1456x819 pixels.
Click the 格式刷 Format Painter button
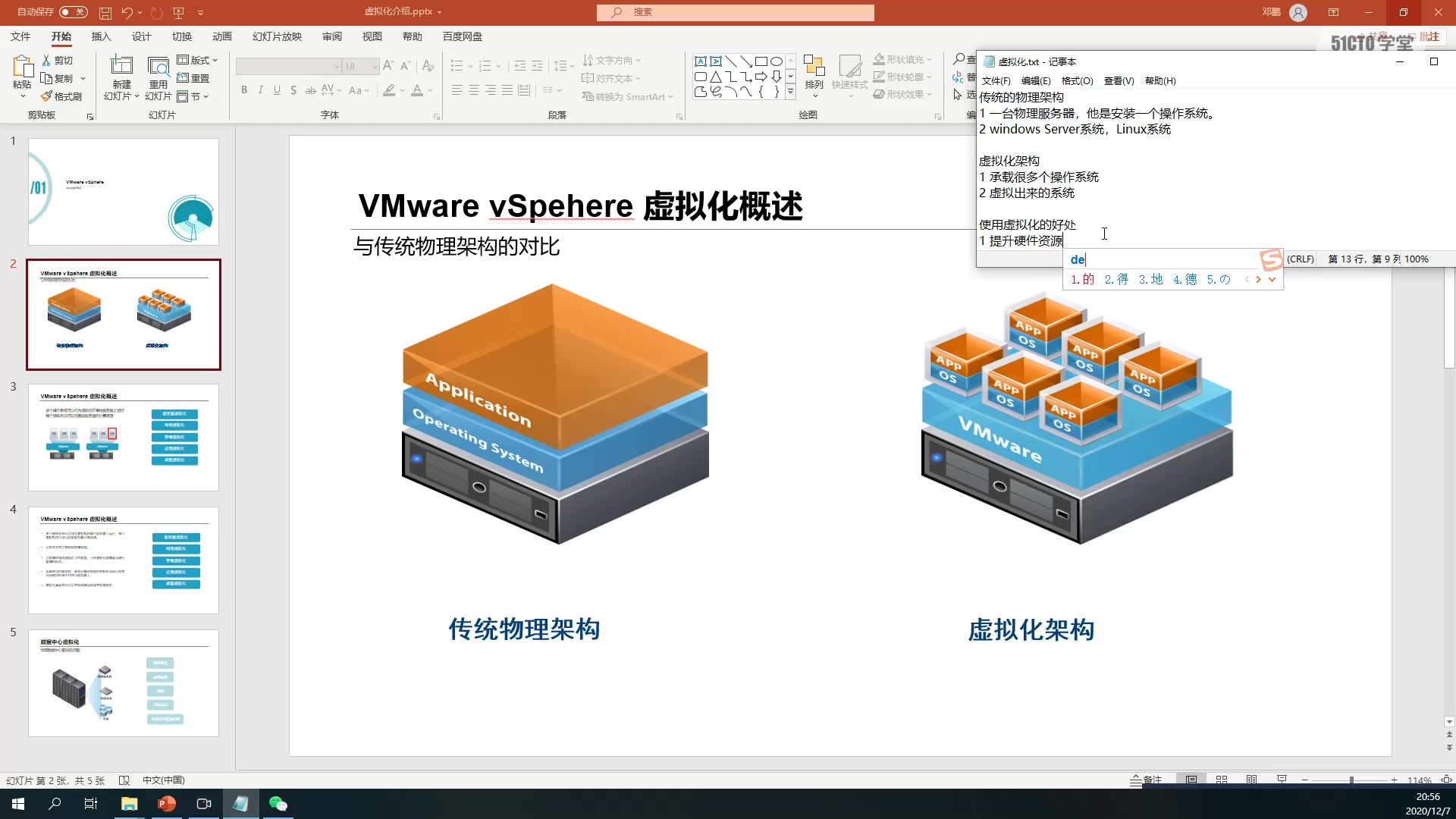[61, 96]
